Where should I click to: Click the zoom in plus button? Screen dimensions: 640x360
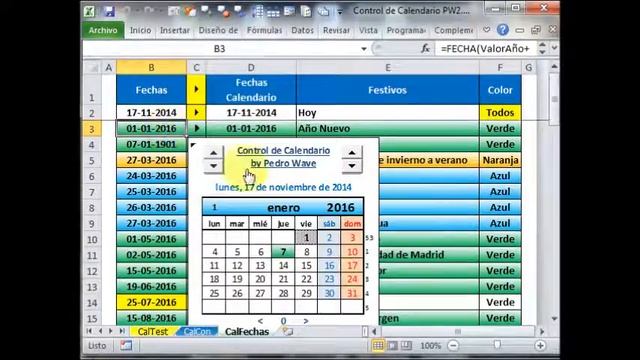[540, 346]
